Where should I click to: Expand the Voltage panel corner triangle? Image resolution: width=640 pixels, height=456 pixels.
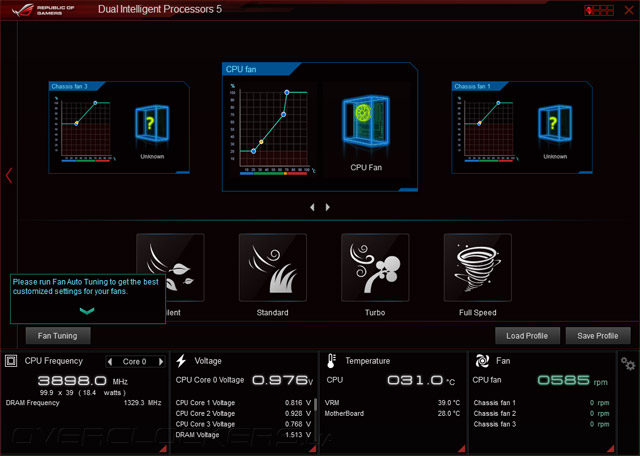click(312, 449)
